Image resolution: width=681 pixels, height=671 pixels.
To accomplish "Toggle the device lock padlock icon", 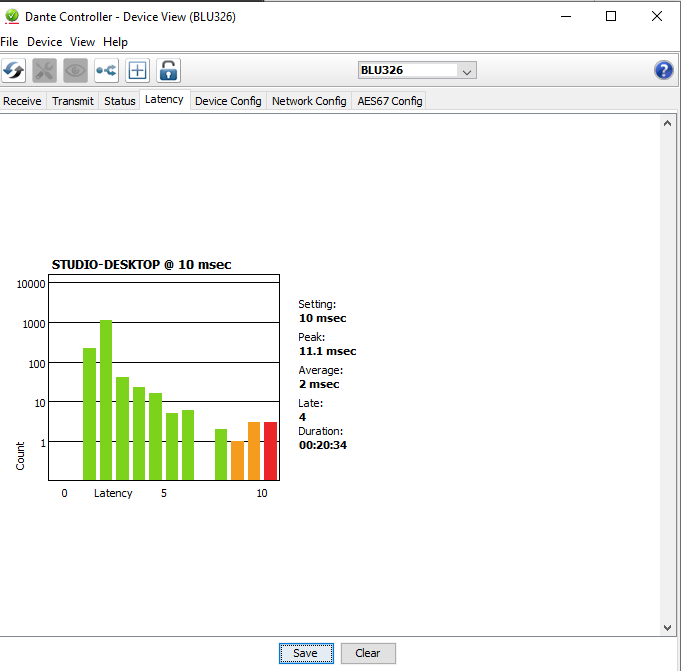I will [x=168, y=70].
